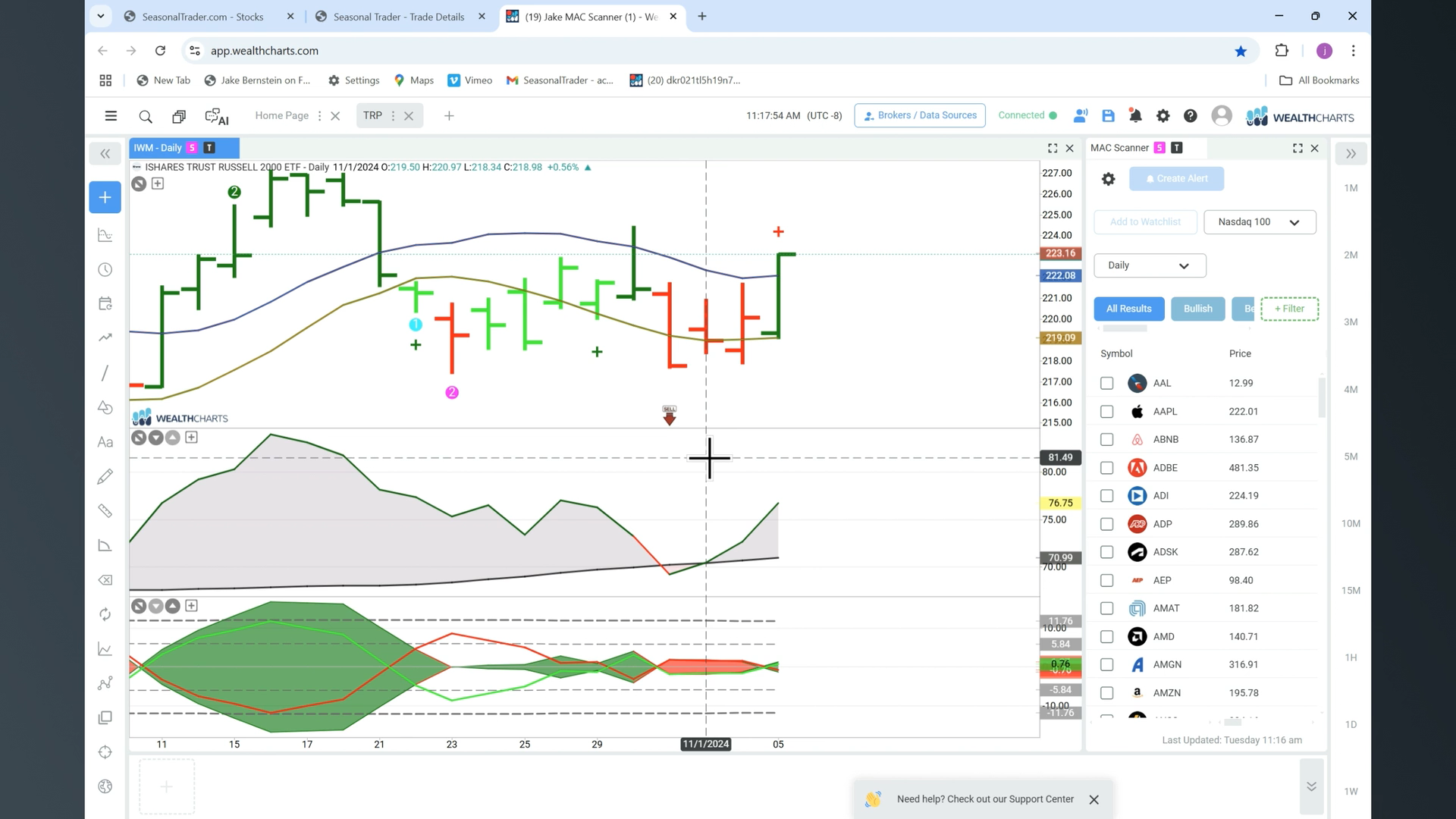The width and height of the screenshot is (1456, 819).
Task: Dismiss the Support Center help popup
Action: coord(1094,799)
